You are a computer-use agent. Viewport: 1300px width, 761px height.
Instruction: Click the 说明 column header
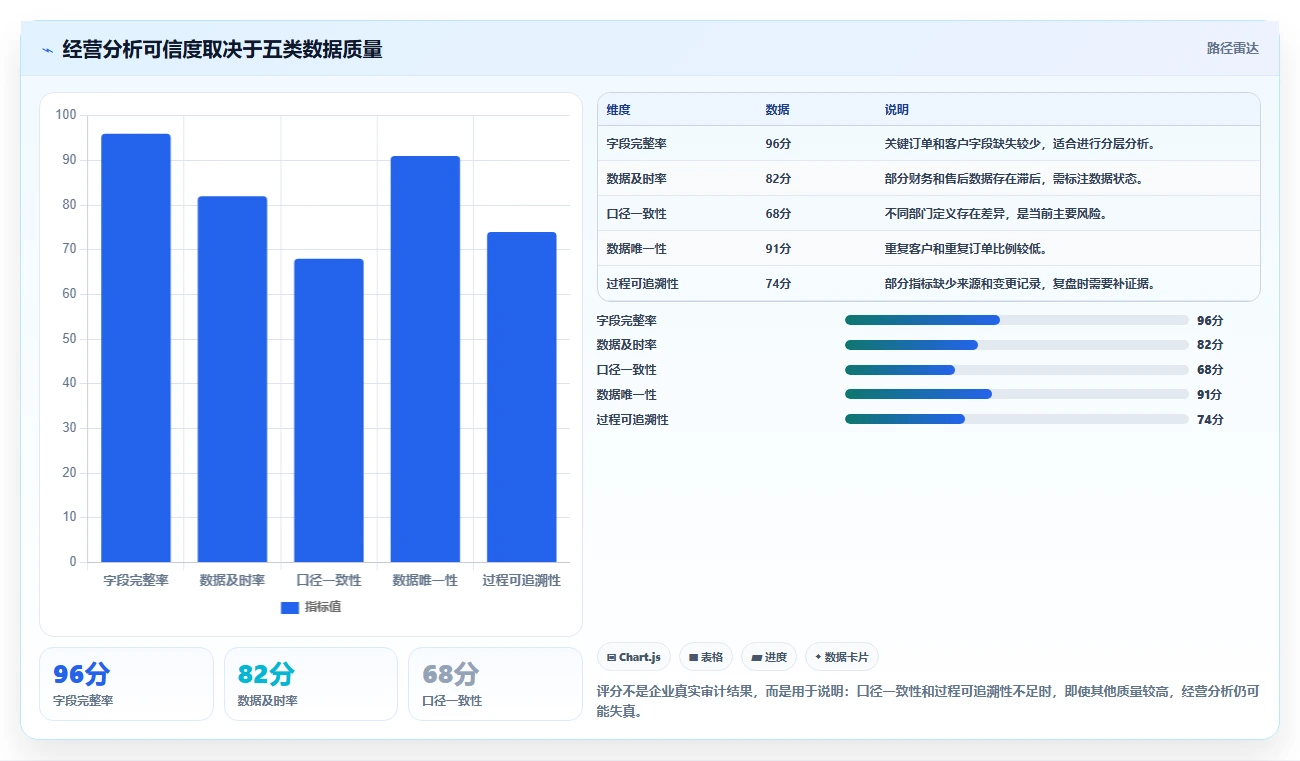coord(897,110)
